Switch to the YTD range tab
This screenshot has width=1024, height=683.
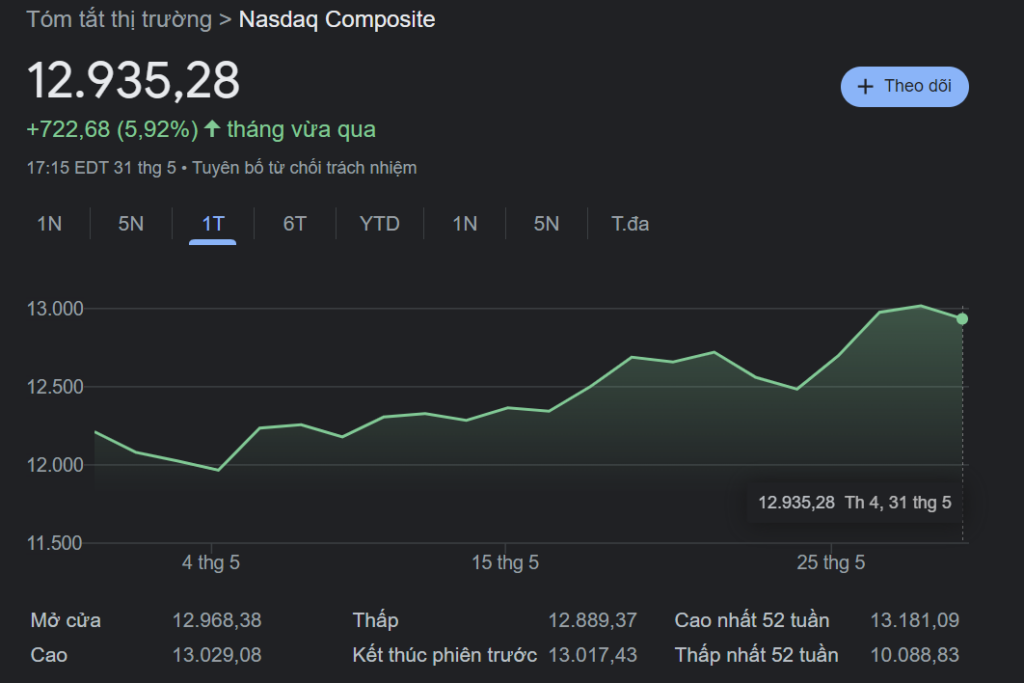pos(379,224)
